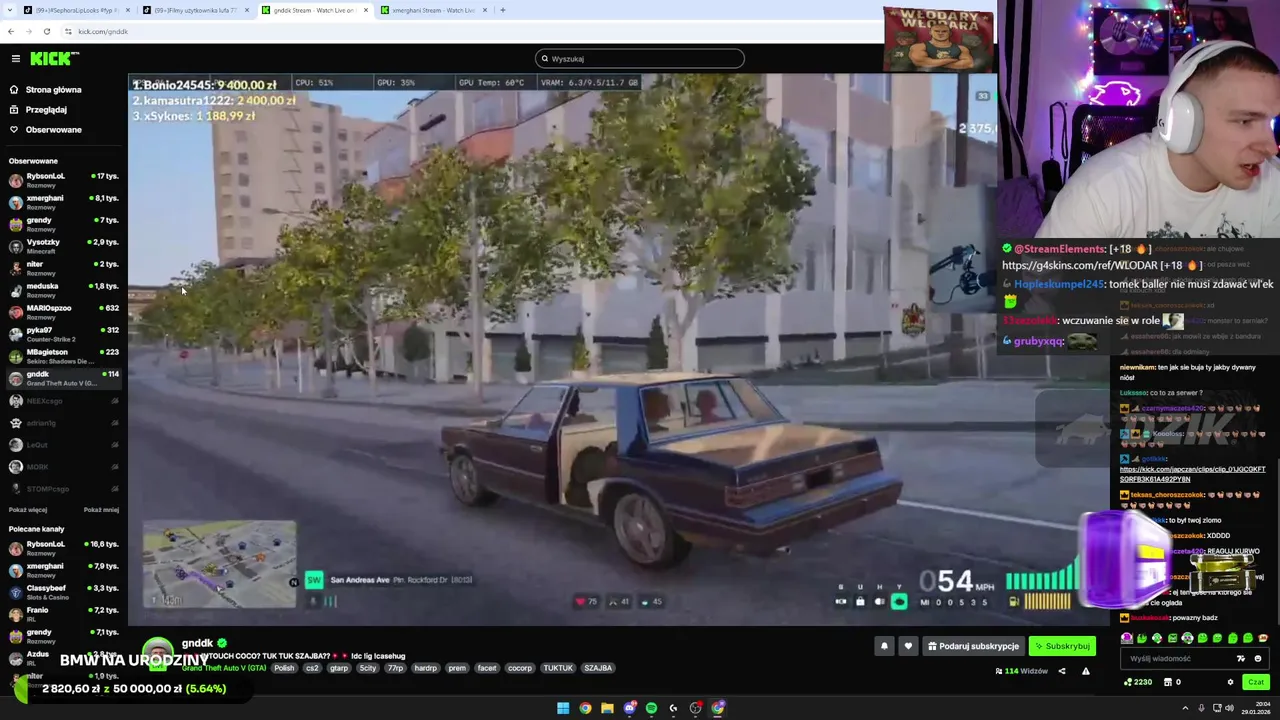Click the TUKTUK tag
The image size is (1280, 720).
pos(558,668)
